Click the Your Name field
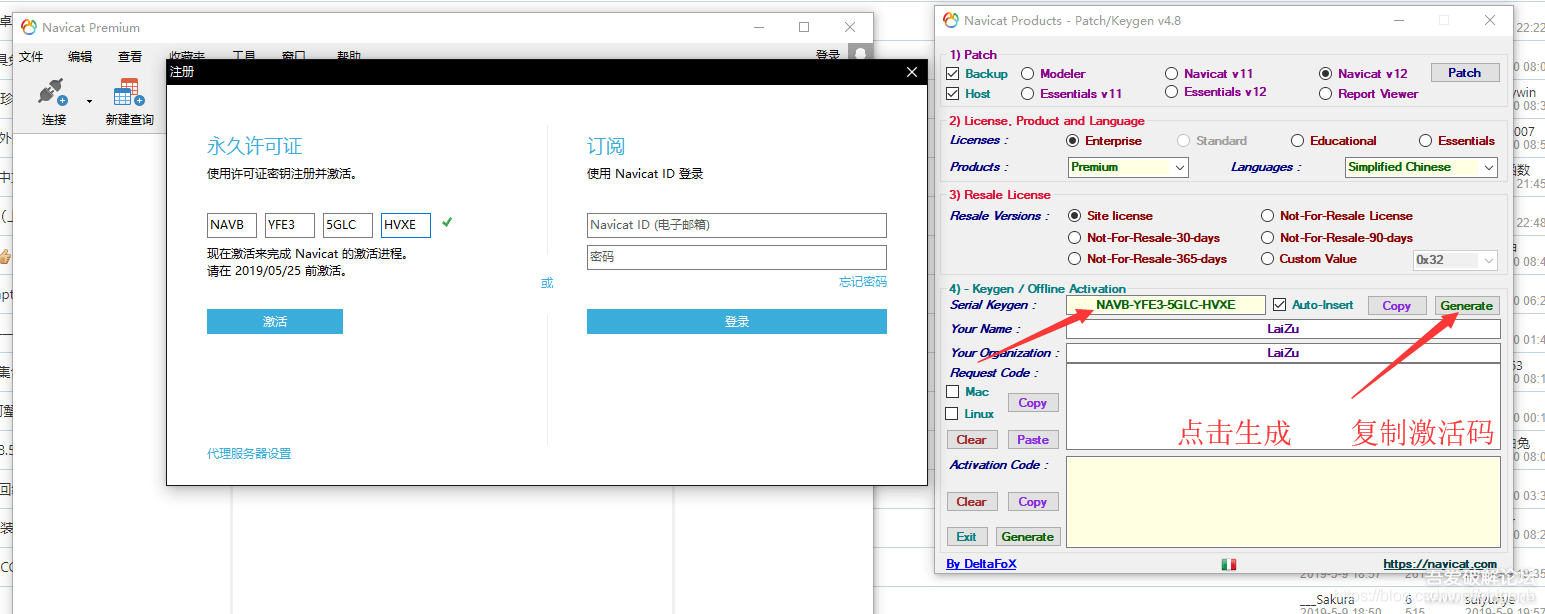This screenshot has width=1545, height=614. coord(1283,329)
